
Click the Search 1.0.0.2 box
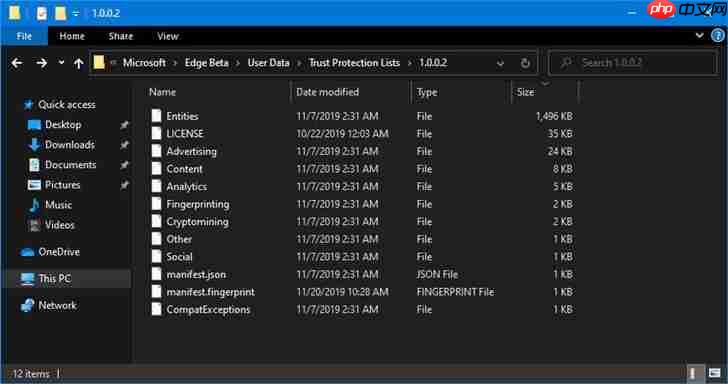click(x=633, y=63)
